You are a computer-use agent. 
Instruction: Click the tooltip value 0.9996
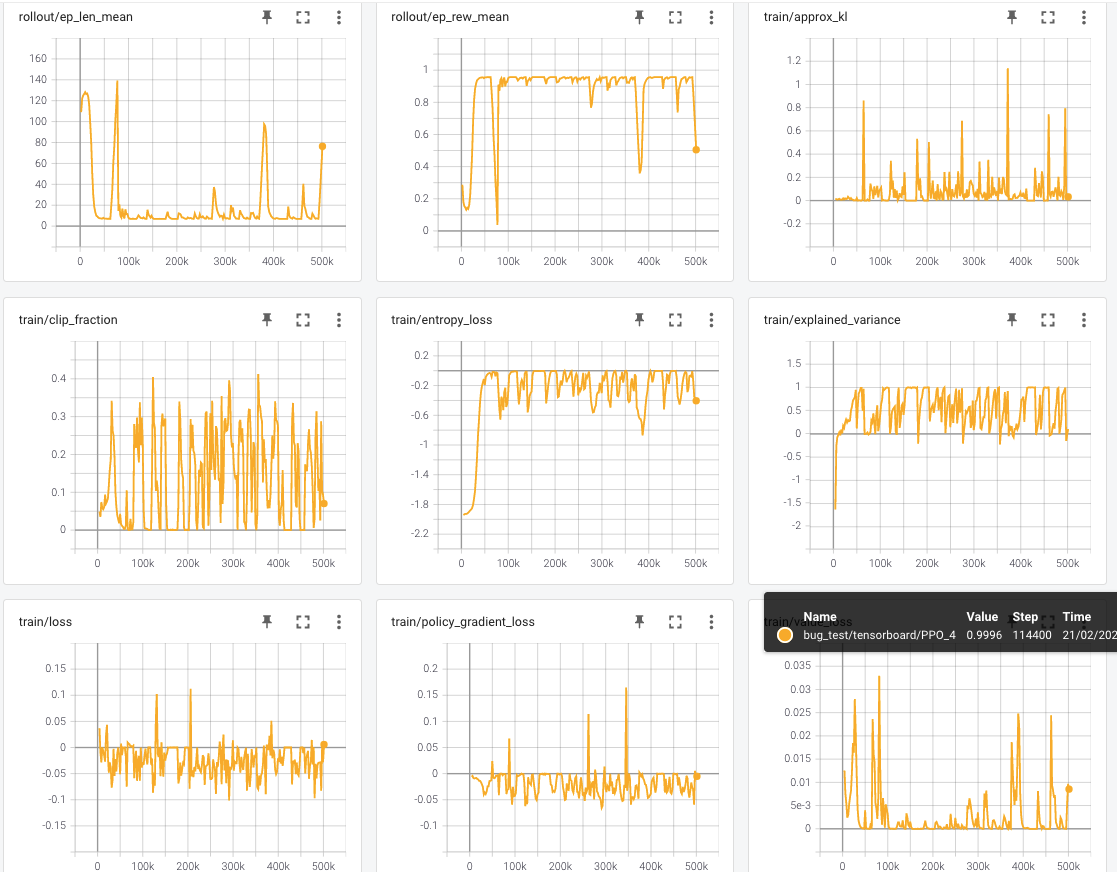click(984, 635)
